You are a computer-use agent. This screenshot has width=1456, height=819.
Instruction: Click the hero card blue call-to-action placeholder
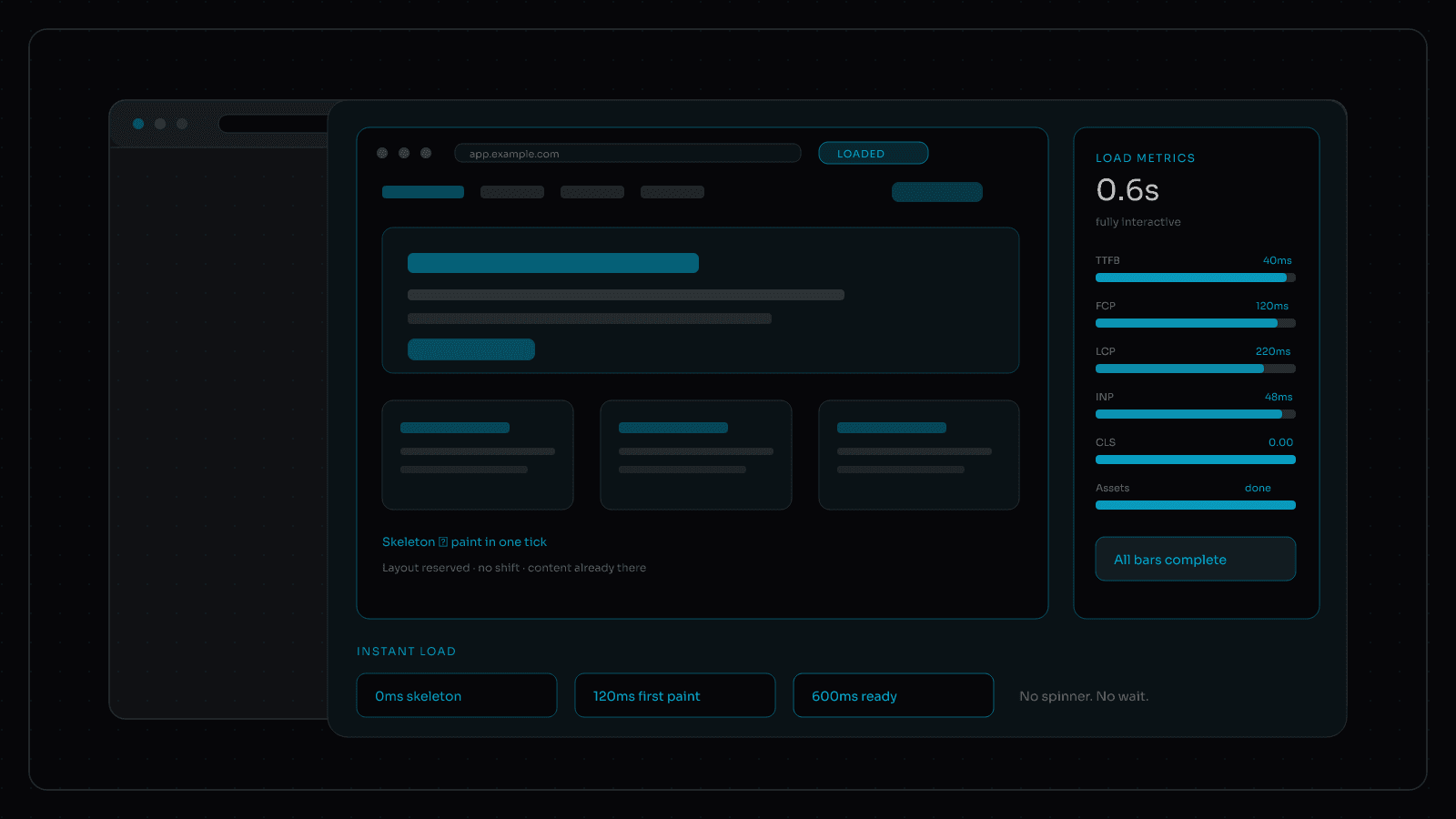coord(471,349)
